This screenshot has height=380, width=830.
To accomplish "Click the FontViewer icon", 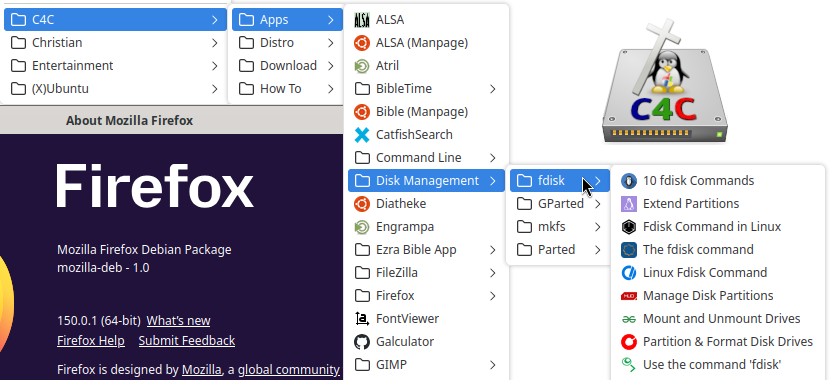I will 362,319.
